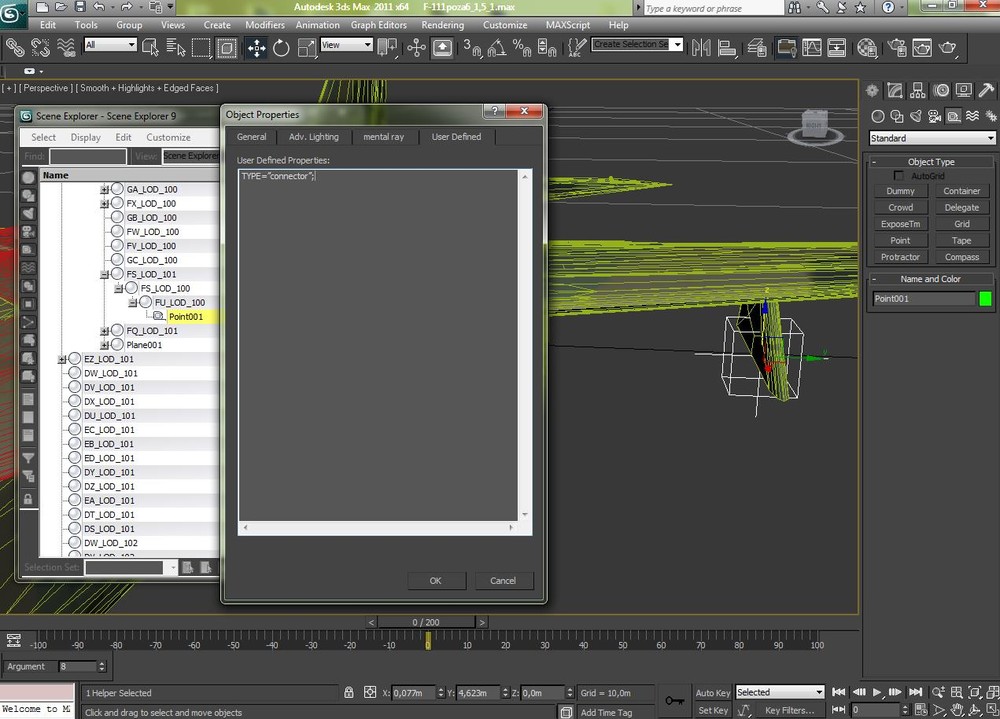
Task: Click the Selection Lock padlock icon
Action: tap(348, 692)
